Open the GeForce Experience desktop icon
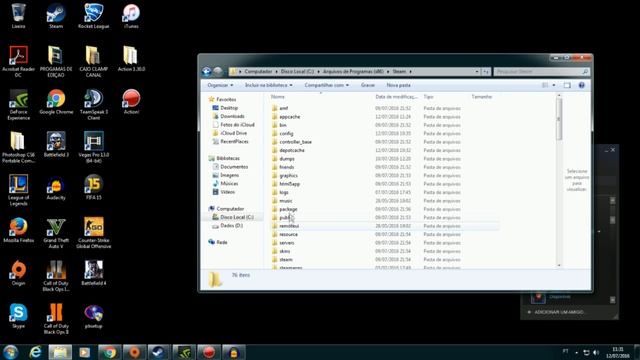640x360 pixels. click(18, 104)
